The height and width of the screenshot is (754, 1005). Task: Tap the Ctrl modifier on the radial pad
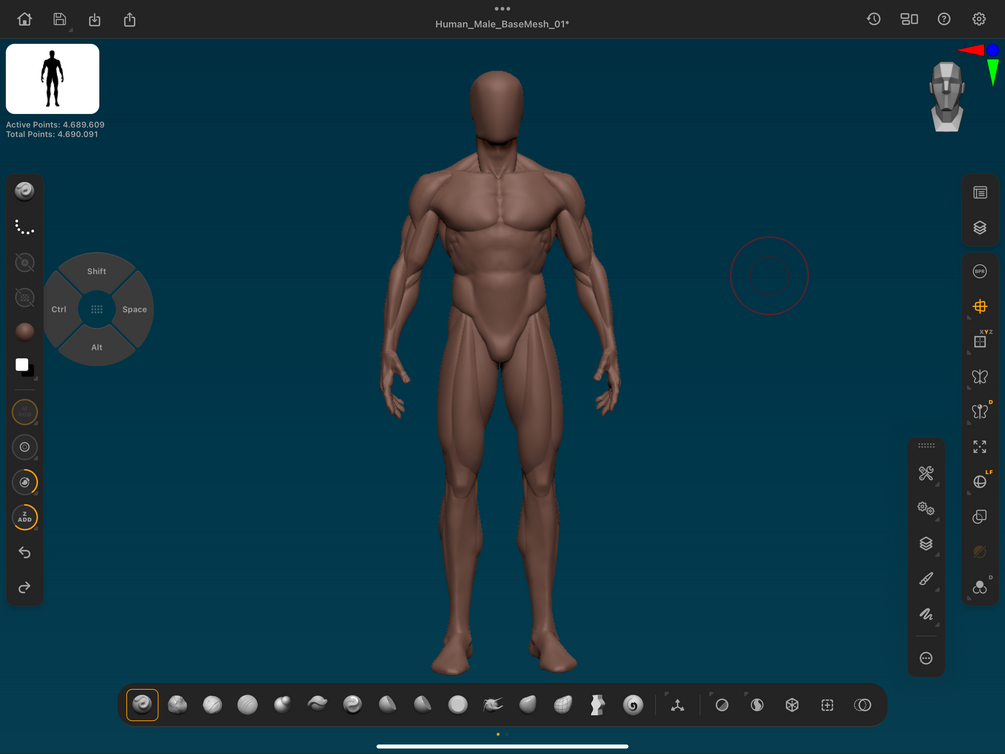59,309
